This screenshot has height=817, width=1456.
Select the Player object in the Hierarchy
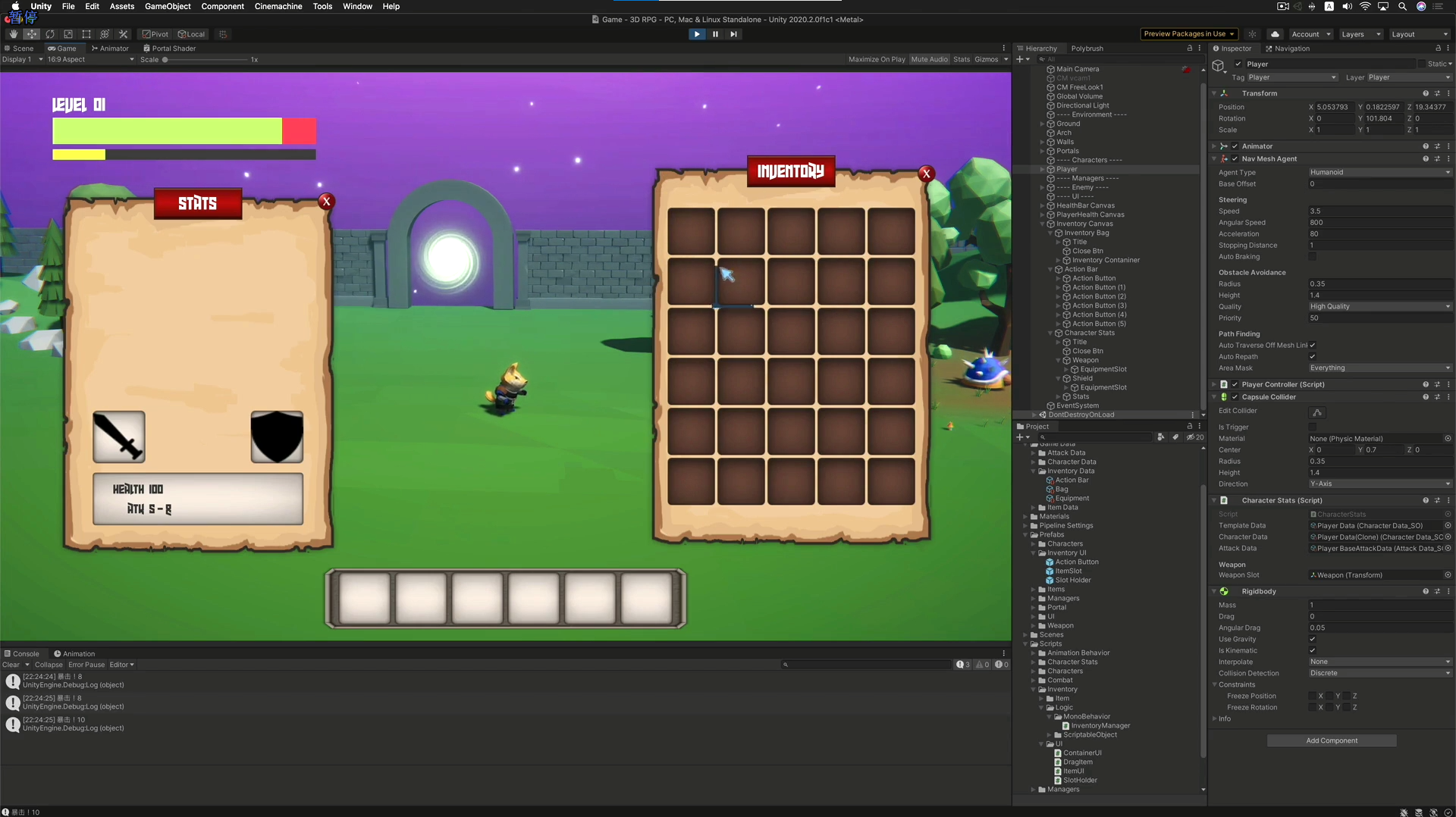pyautogui.click(x=1066, y=169)
